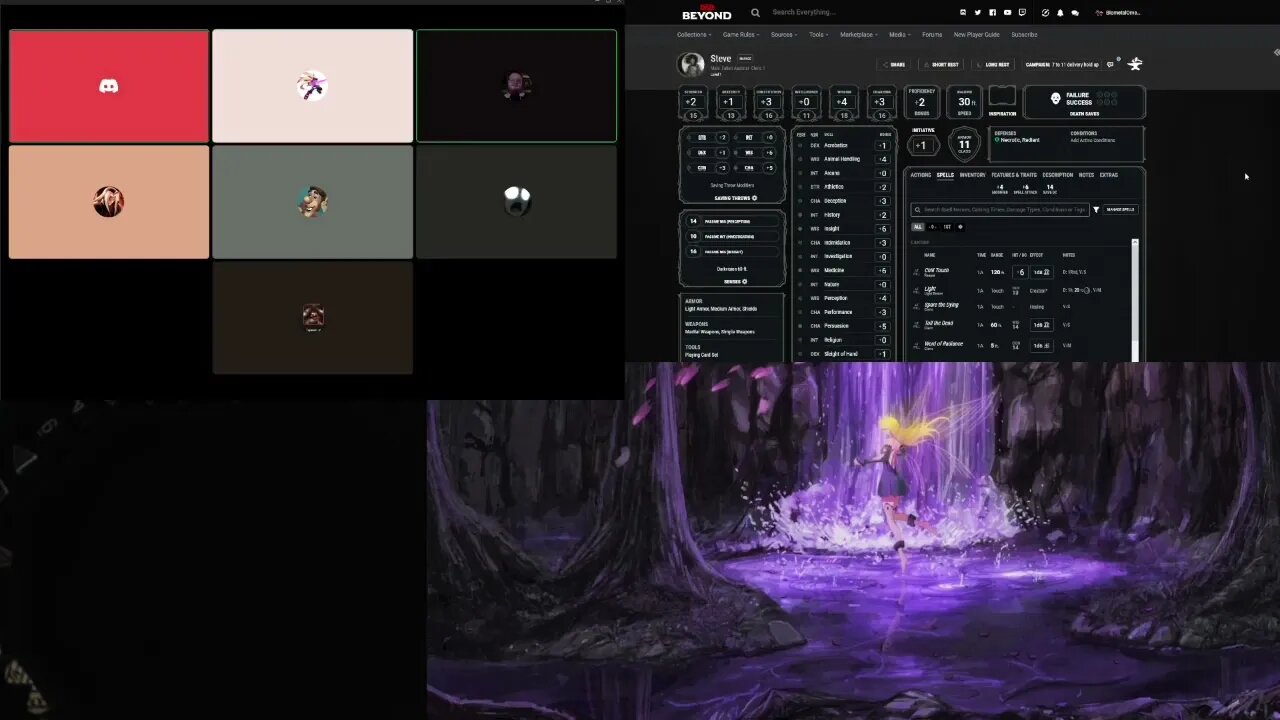Switch to the Extras tab
The height and width of the screenshot is (720, 1280).
pyautogui.click(x=1109, y=175)
